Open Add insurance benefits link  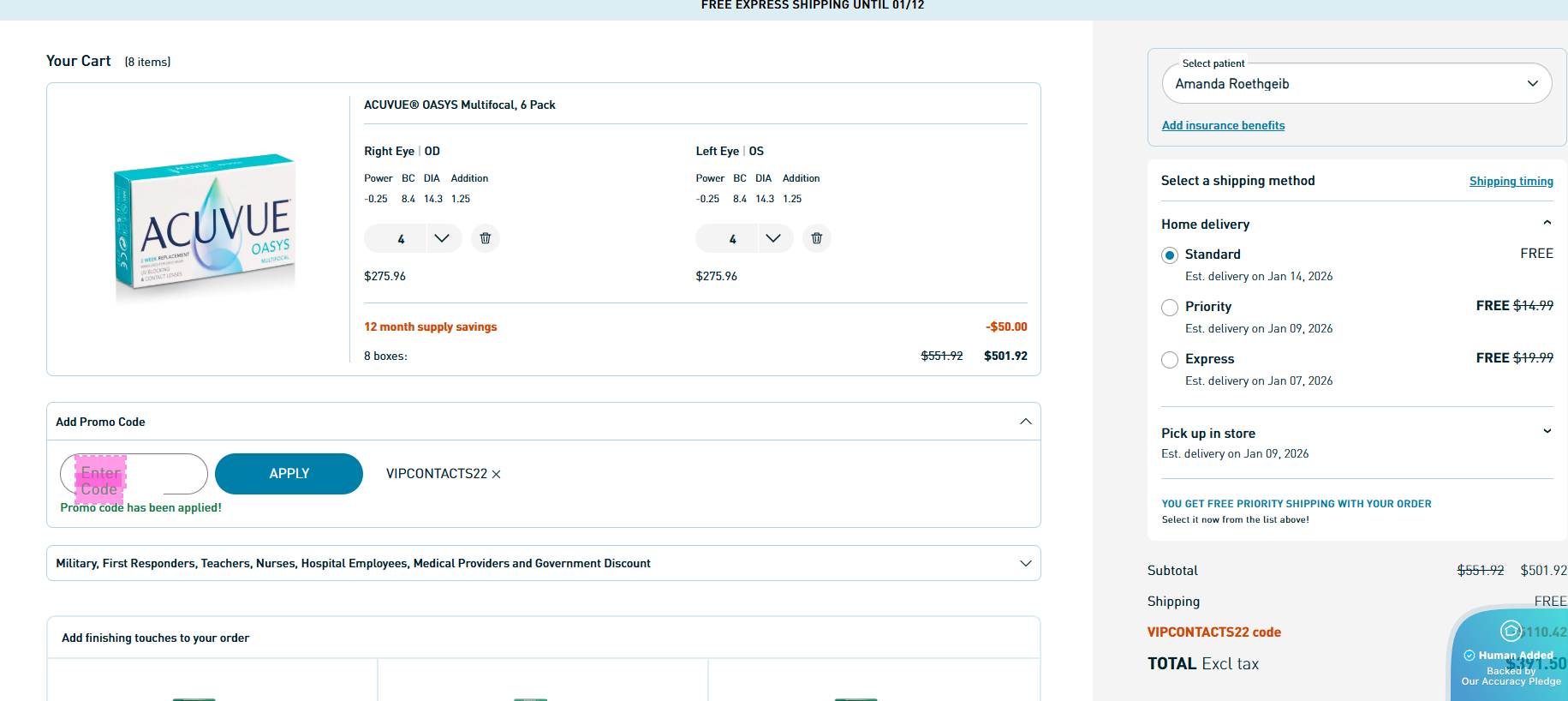coord(1223,125)
